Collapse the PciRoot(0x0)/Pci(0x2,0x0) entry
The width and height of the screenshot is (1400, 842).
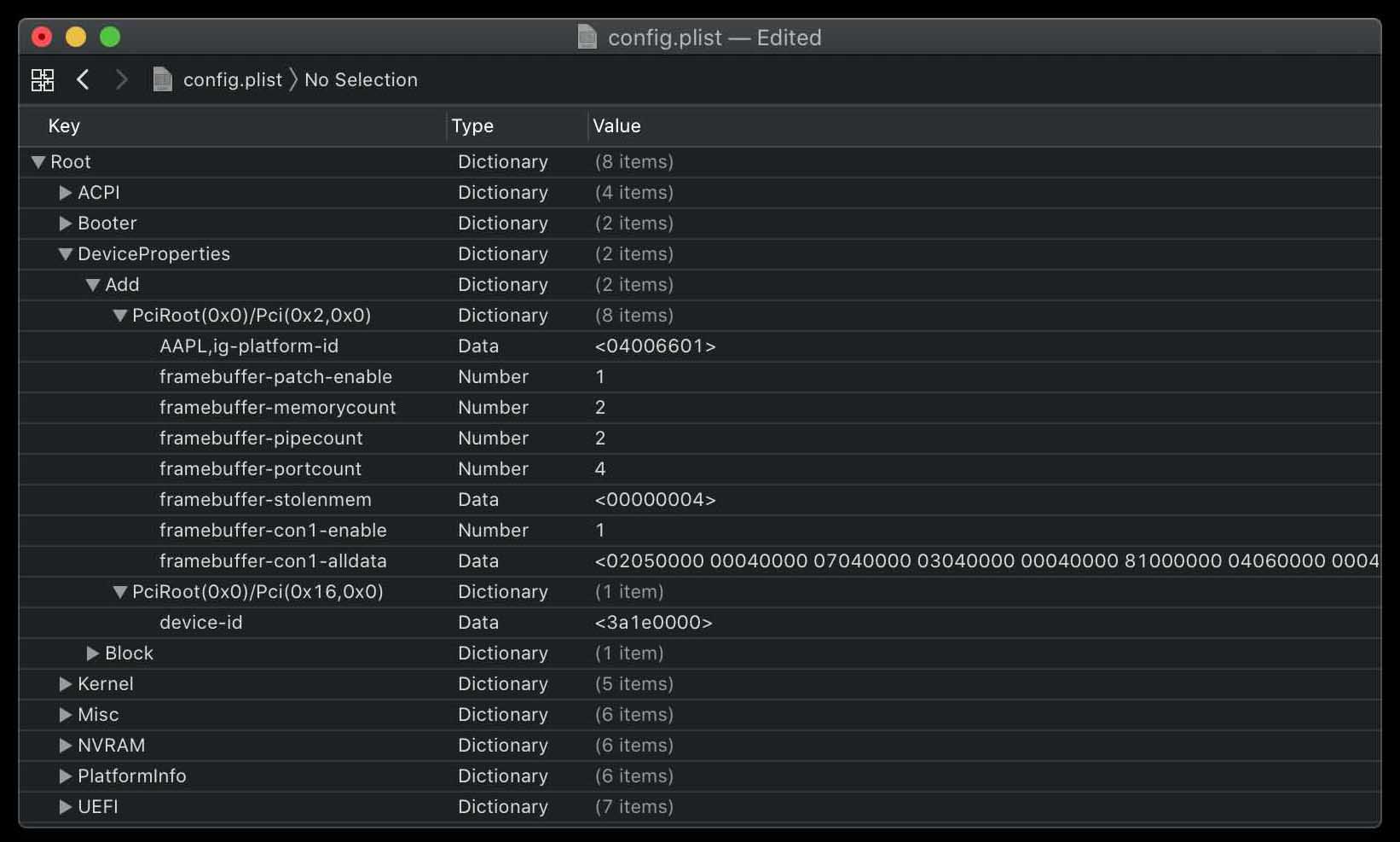120,316
